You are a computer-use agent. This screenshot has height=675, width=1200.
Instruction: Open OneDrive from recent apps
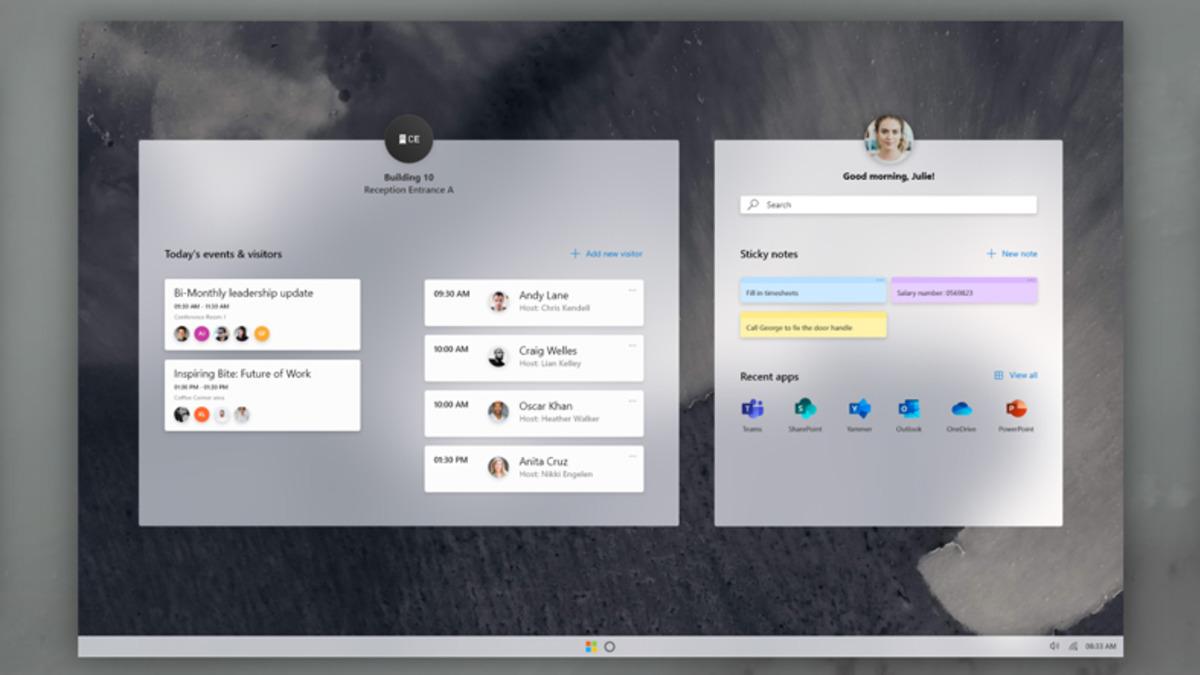click(961, 409)
